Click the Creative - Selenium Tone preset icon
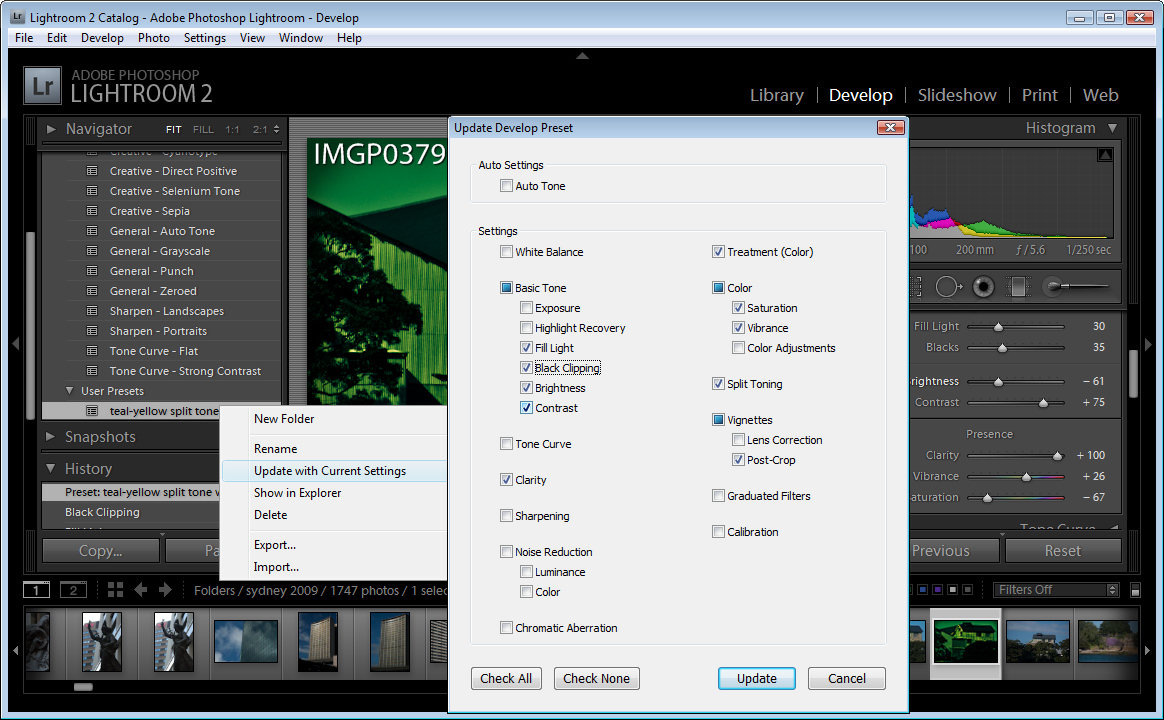 (92, 191)
